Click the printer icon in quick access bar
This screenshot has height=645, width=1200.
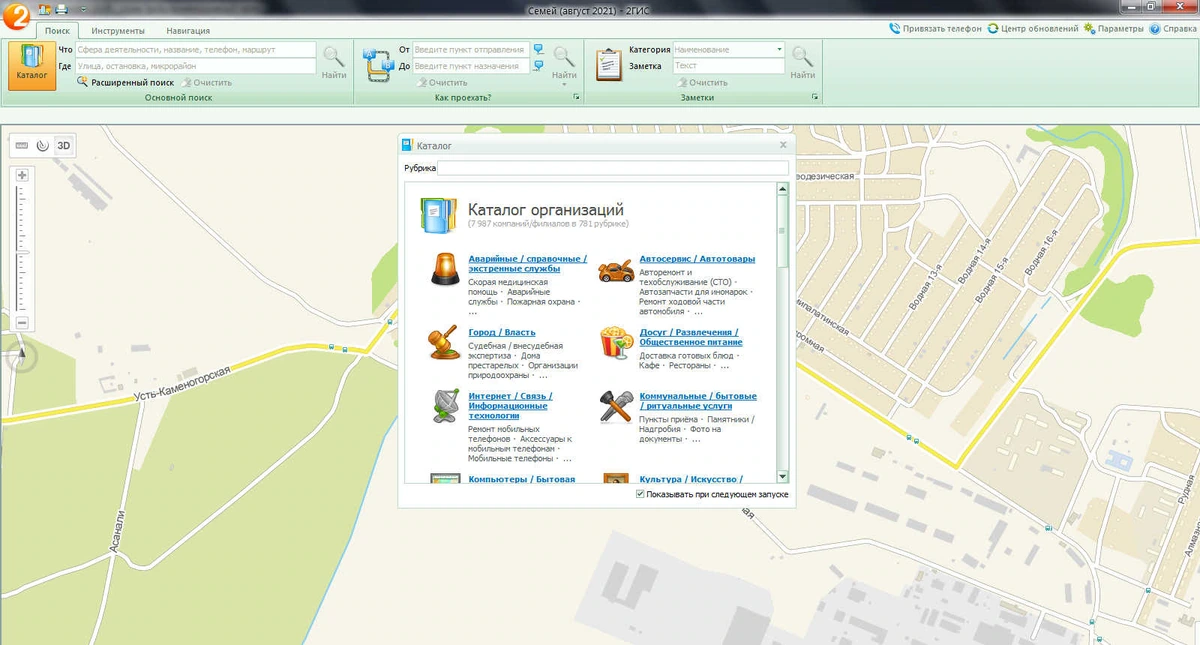pyautogui.click(x=62, y=9)
